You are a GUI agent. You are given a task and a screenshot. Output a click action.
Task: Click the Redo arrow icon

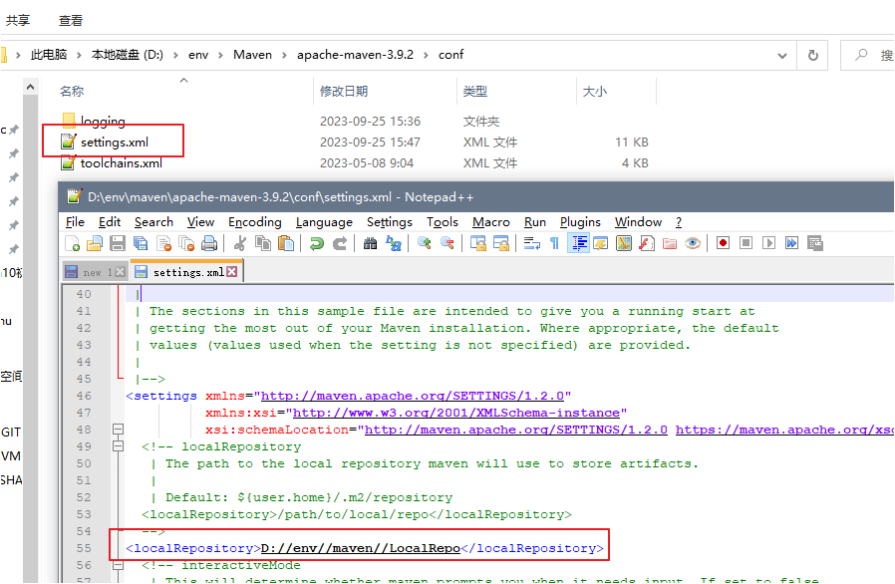340,243
